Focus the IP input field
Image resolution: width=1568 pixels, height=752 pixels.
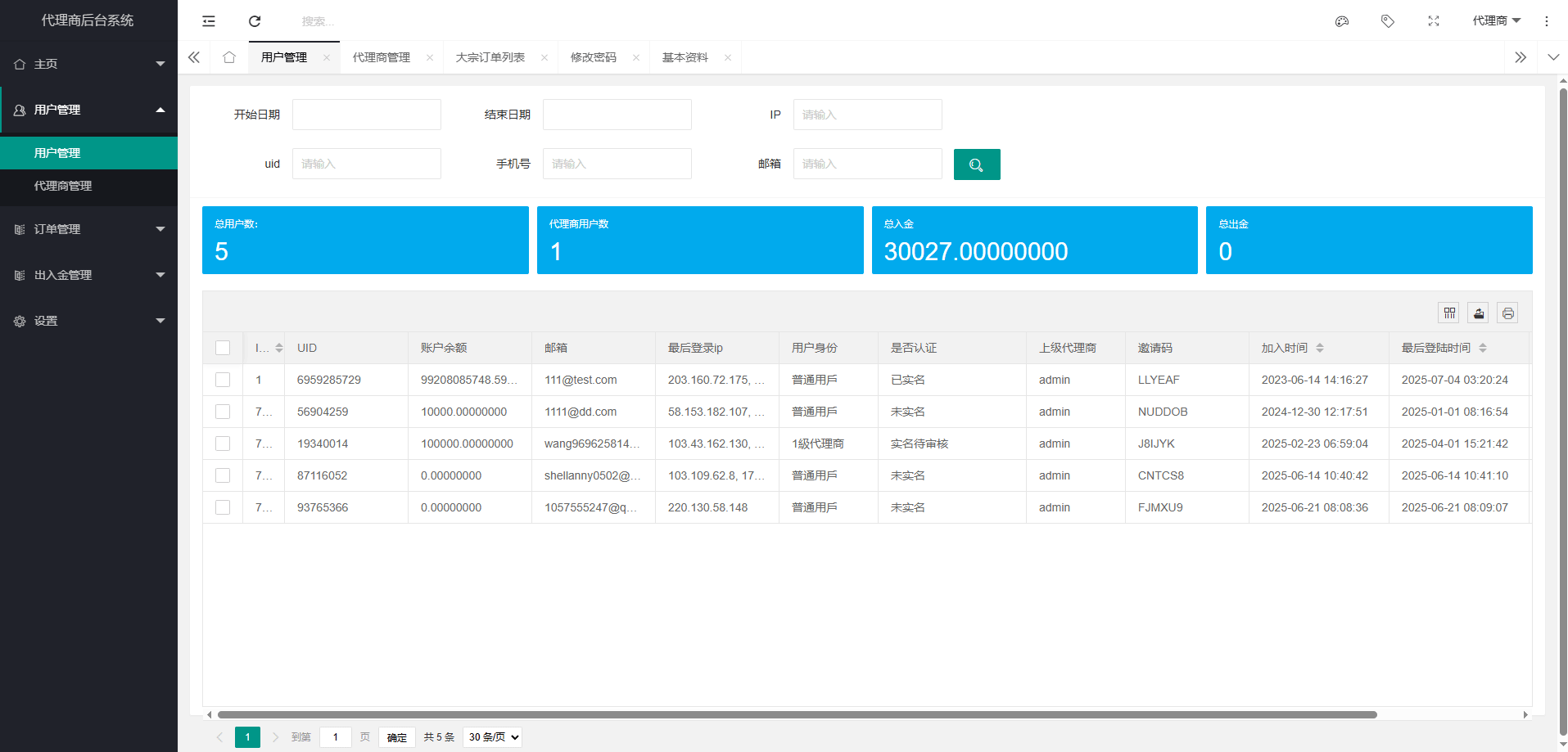click(868, 115)
